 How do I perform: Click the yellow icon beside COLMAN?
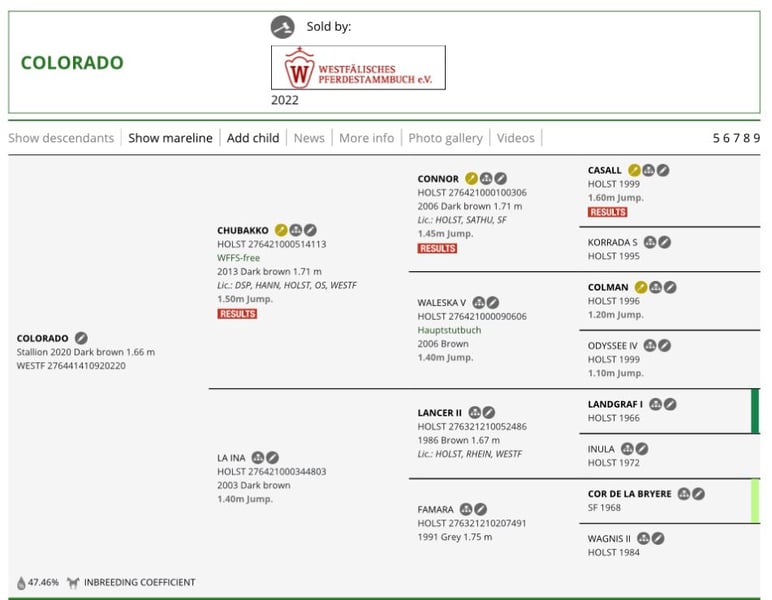pyautogui.click(x=641, y=287)
